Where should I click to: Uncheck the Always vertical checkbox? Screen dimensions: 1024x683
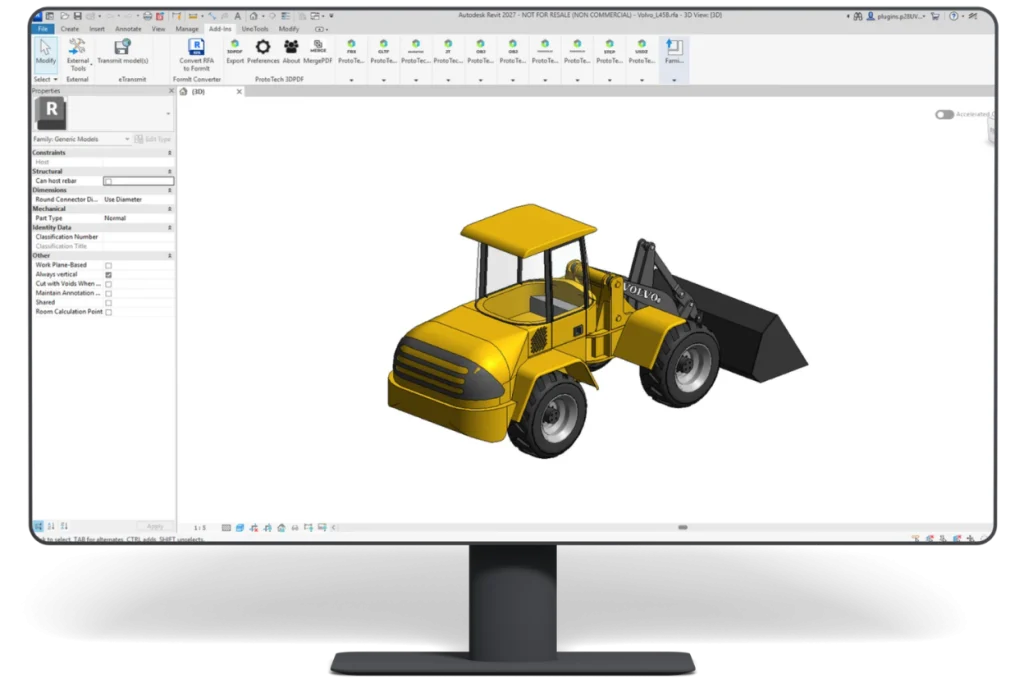[108, 275]
